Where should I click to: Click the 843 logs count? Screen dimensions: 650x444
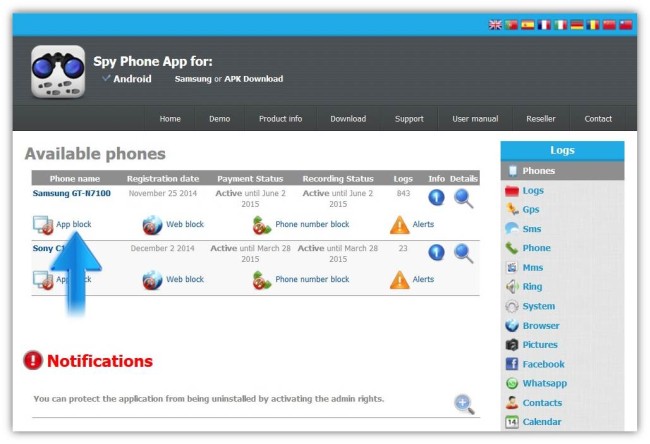403,193
